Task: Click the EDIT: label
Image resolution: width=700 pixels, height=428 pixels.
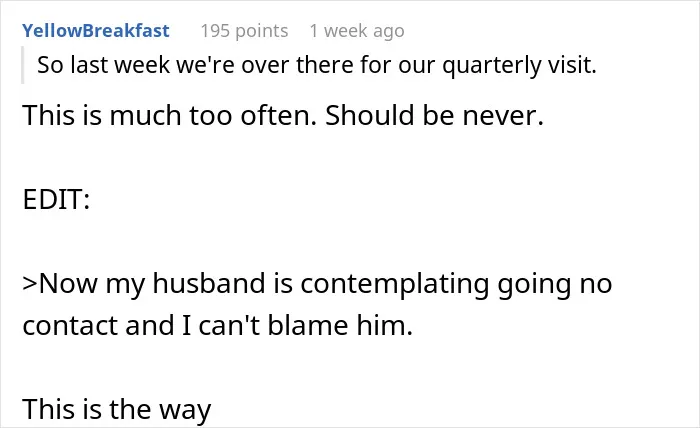Action: [x=56, y=199]
